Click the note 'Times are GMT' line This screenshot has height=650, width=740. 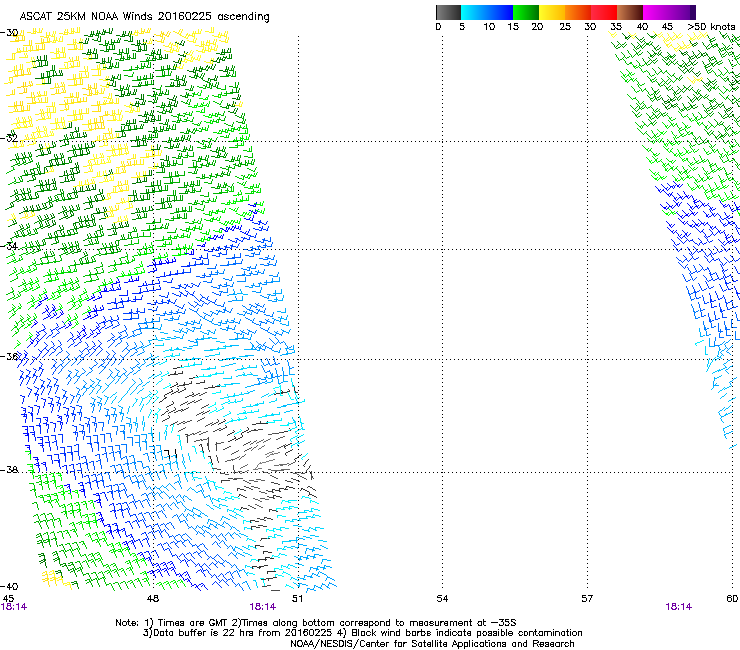[x=316, y=623]
